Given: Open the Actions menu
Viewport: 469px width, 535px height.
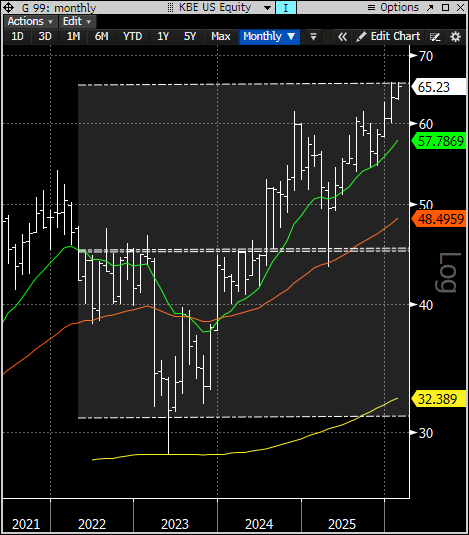Looking at the screenshot, I should 30,21.
